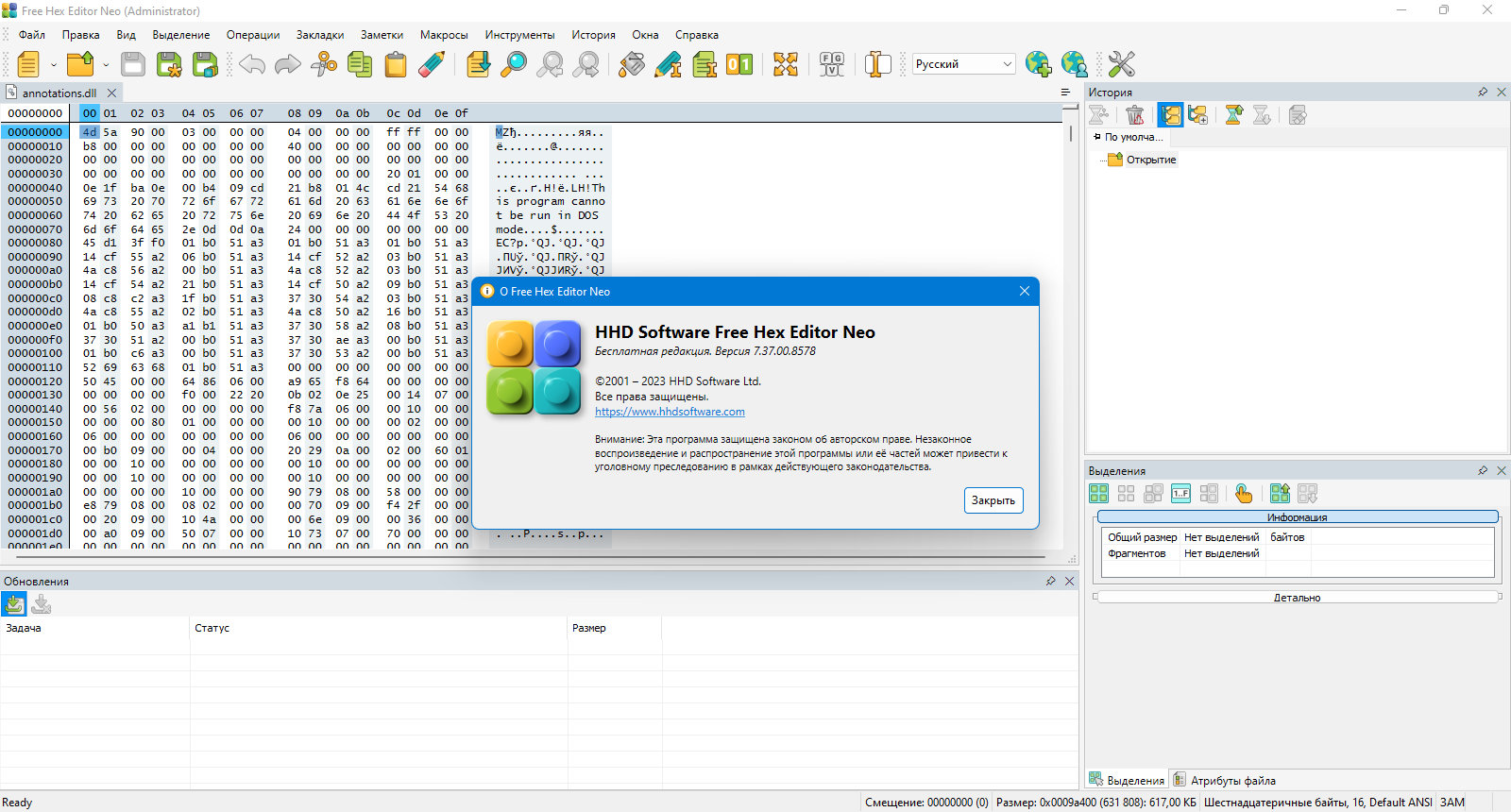
Task: Click the Save As floppy icon with star
Action: coord(169,64)
